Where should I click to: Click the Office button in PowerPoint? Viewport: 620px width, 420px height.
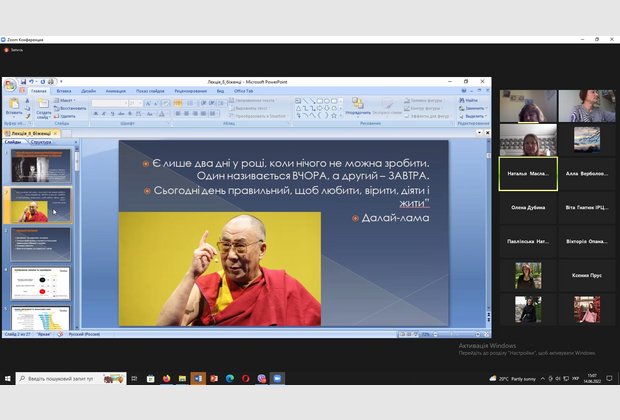pyautogui.click(x=8, y=84)
